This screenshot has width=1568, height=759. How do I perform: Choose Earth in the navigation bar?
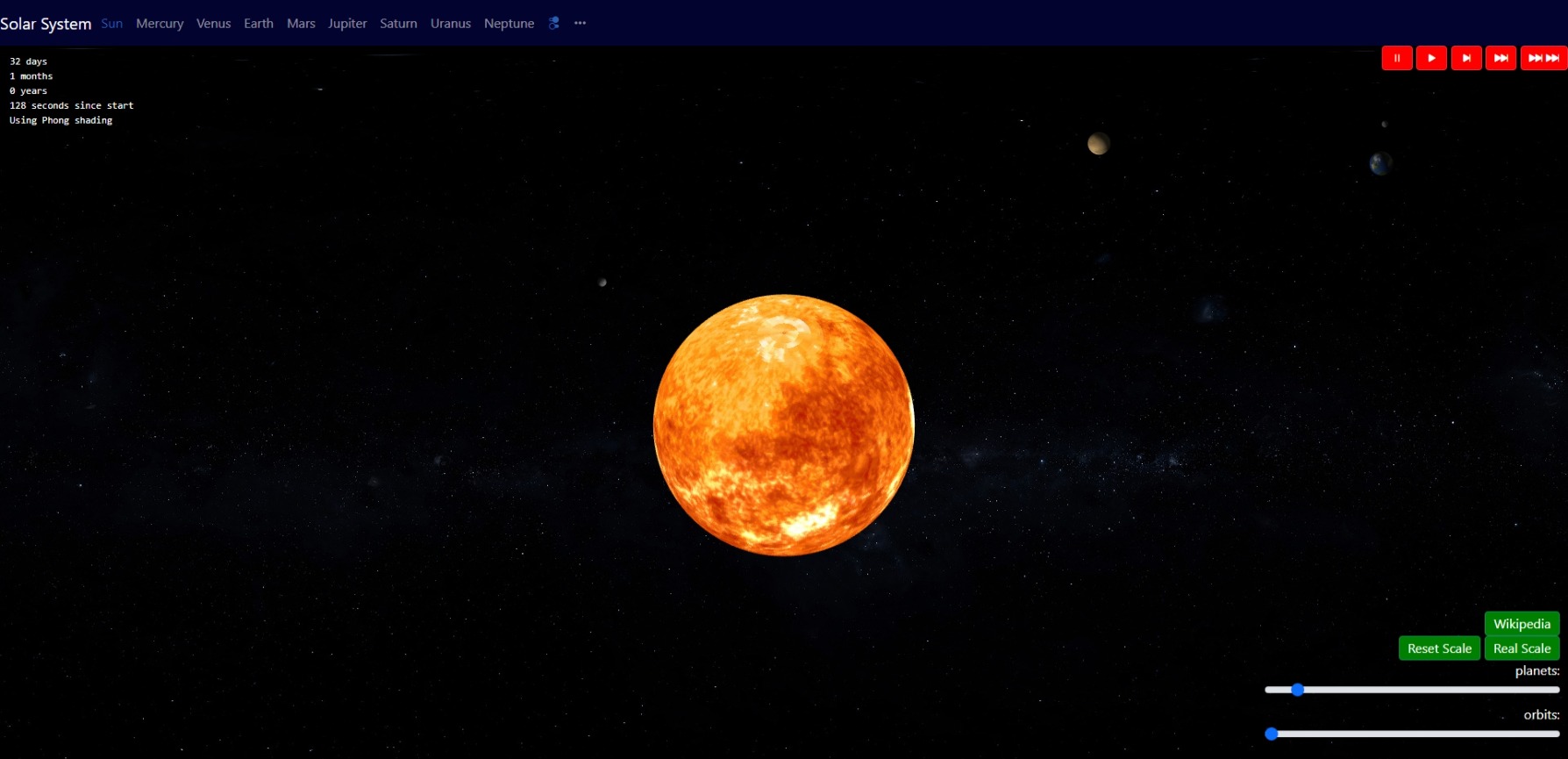(x=259, y=24)
